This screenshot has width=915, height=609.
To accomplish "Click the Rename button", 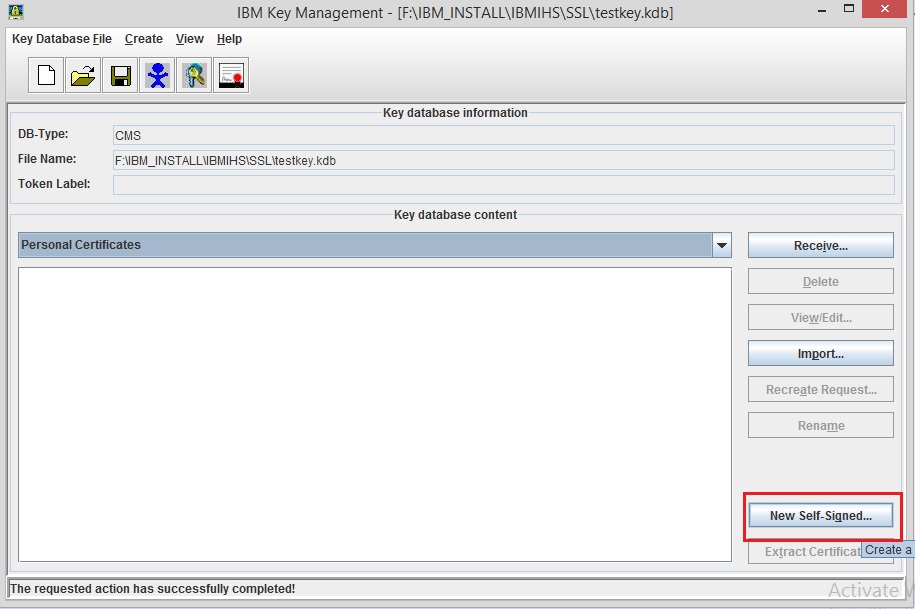I will point(820,425).
